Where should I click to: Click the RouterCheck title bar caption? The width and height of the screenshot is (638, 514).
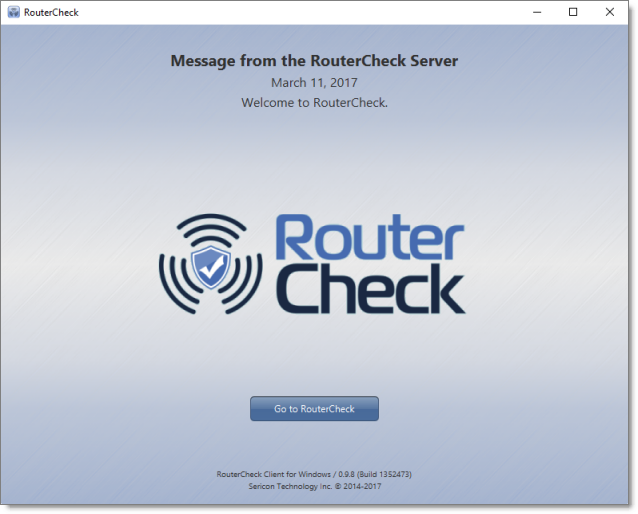pyautogui.click(x=51, y=13)
